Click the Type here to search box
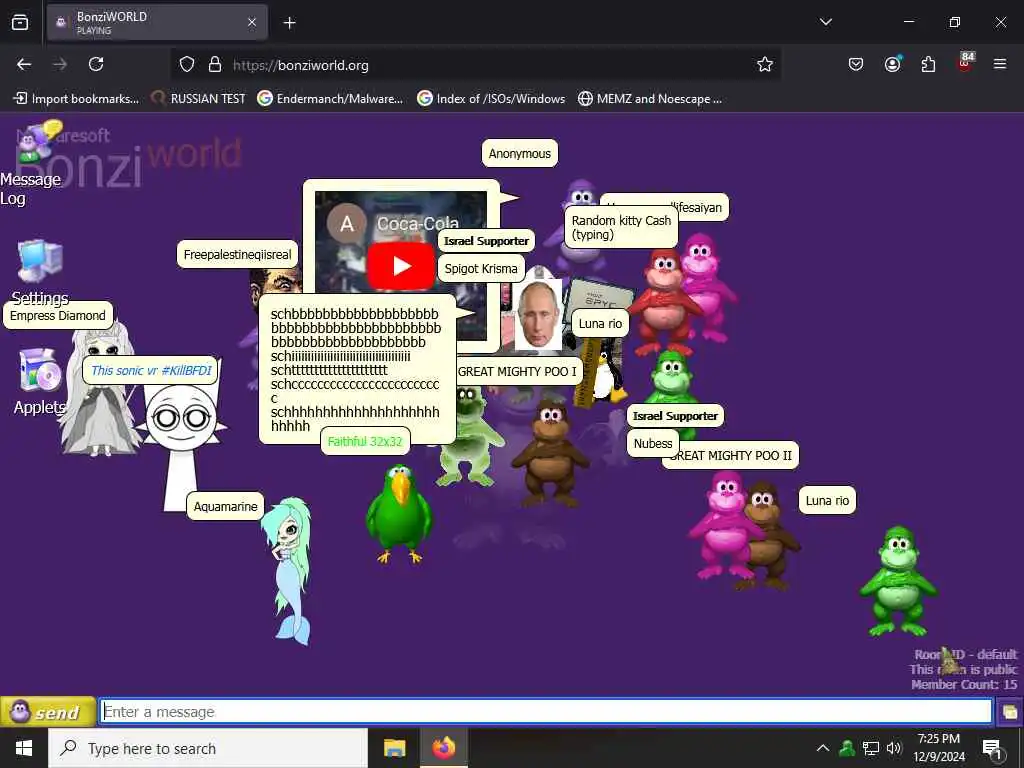The image size is (1024, 768). click(208, 748)
